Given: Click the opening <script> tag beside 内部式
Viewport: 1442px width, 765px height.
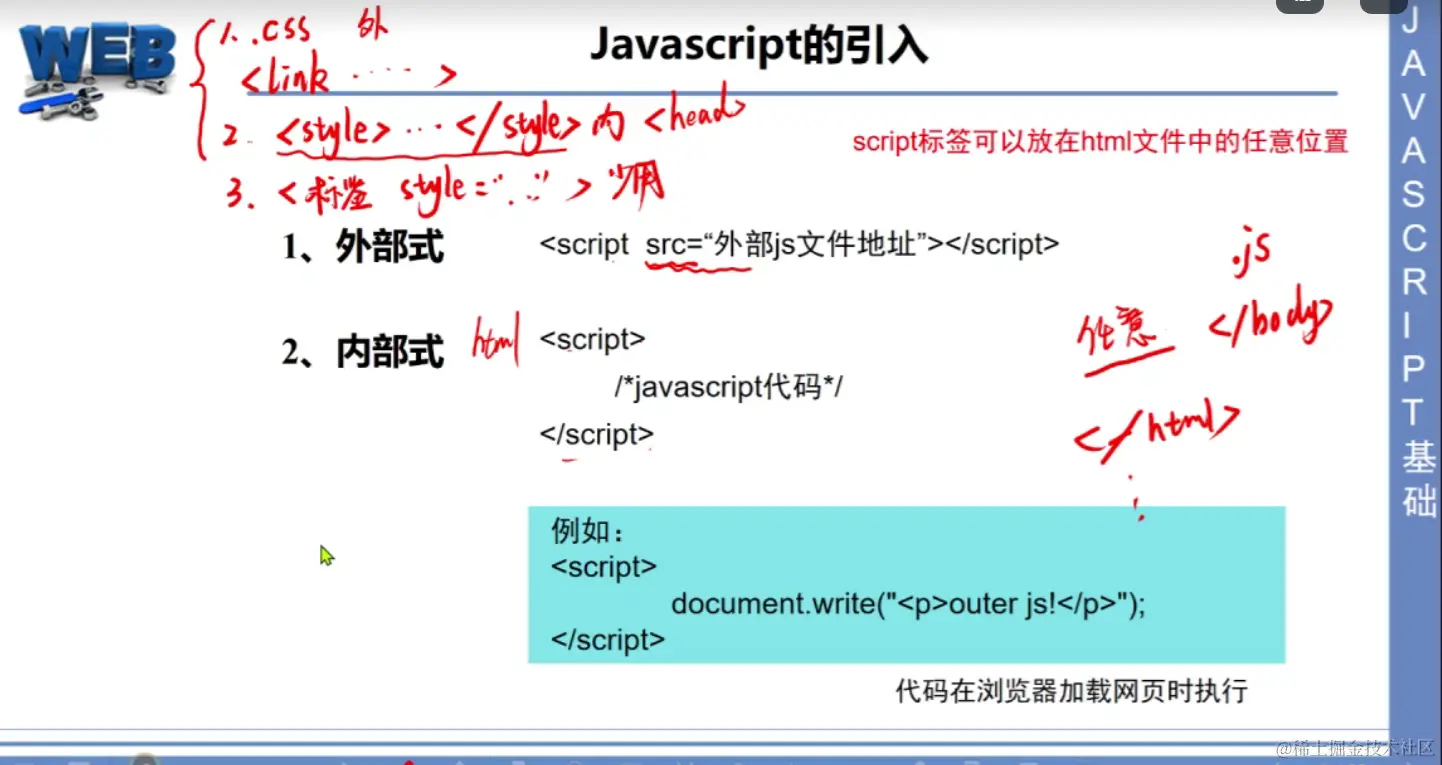Looking at the screenshot, I should (x=592, y=339).
